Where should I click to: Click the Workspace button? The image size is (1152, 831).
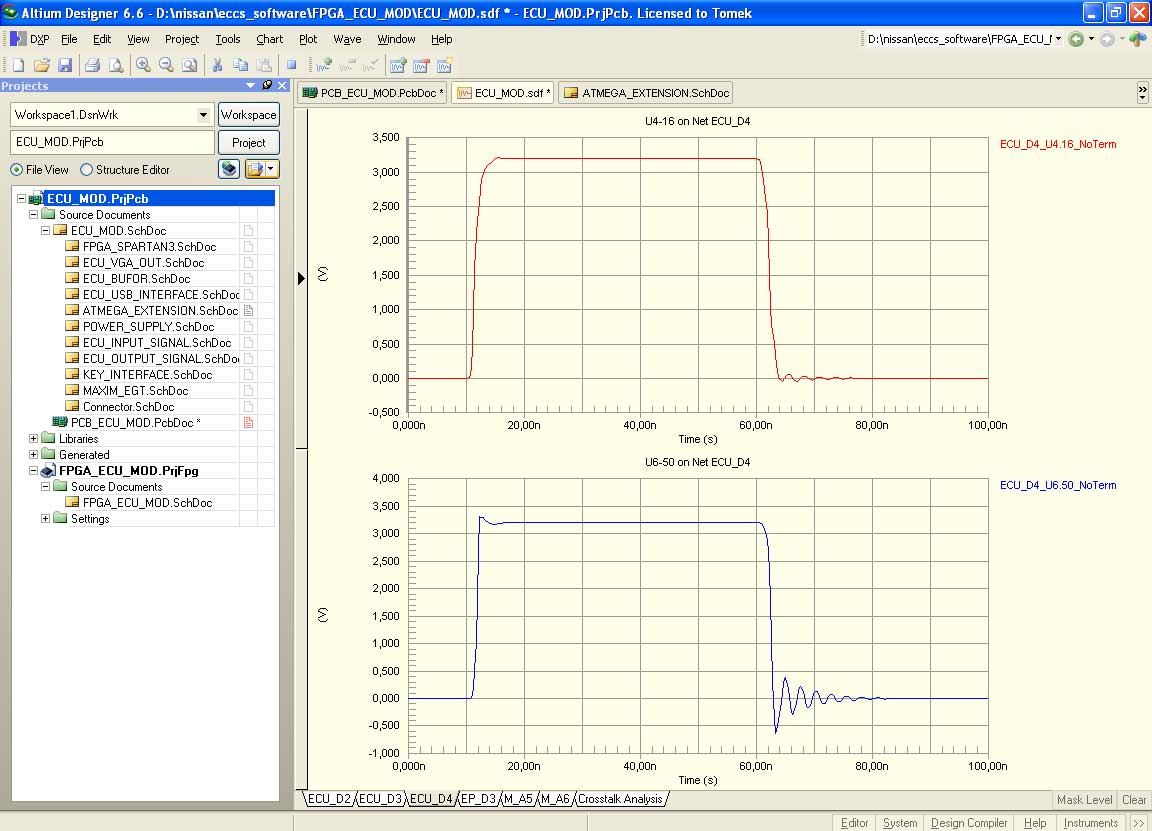tap(249, 115)
